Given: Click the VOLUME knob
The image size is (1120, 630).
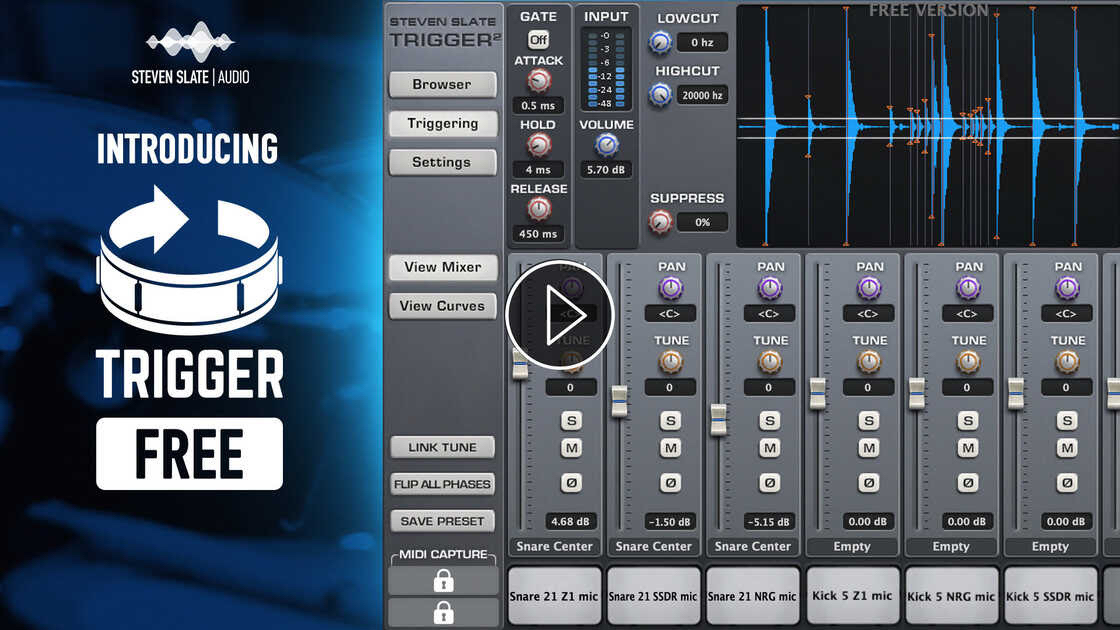Looking at the screenshot, I should (605, 146).
